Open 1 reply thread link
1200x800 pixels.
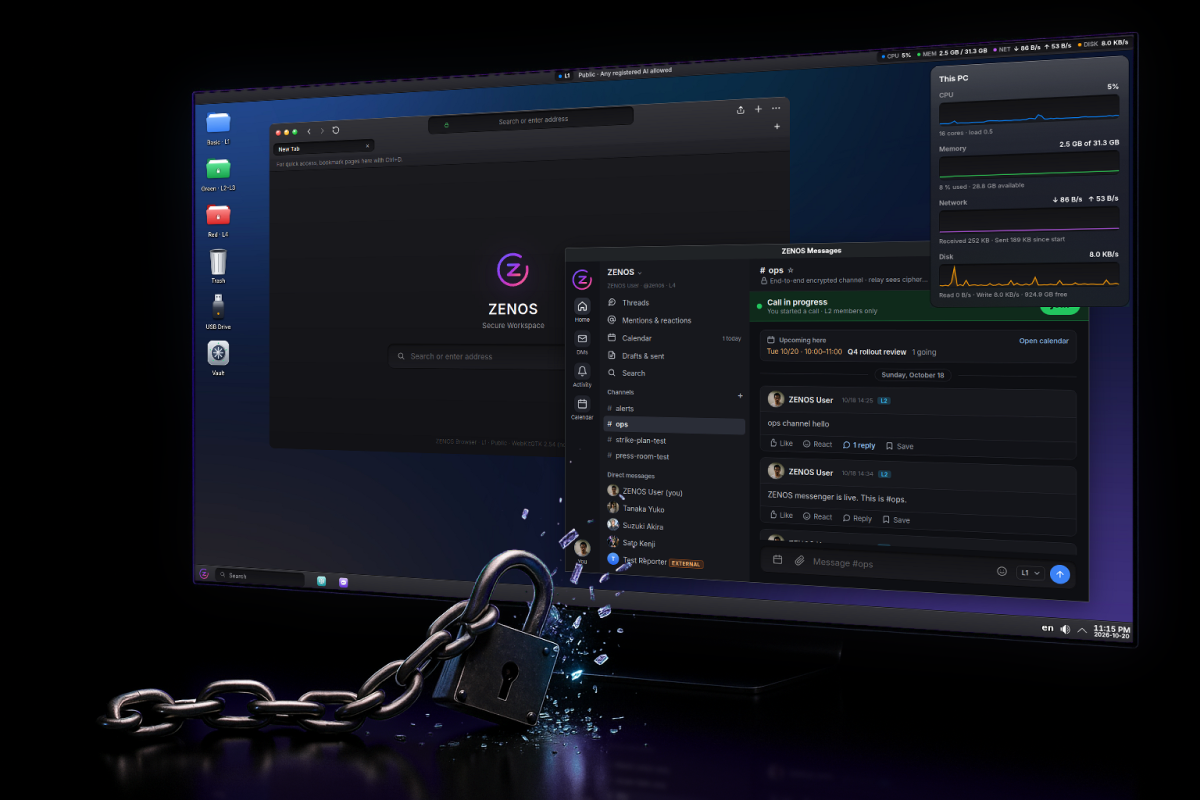859,445
